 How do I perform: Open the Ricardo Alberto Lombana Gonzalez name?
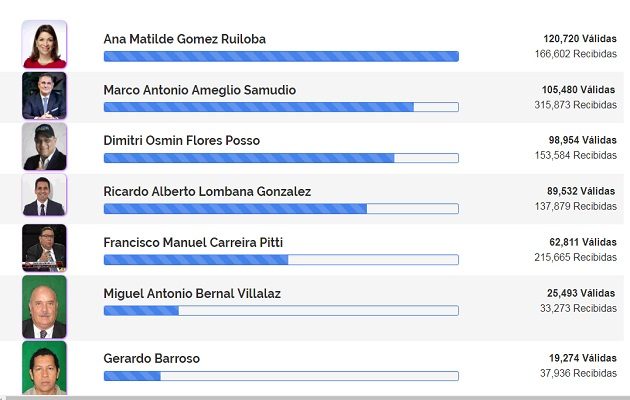[x=207, y=192]
